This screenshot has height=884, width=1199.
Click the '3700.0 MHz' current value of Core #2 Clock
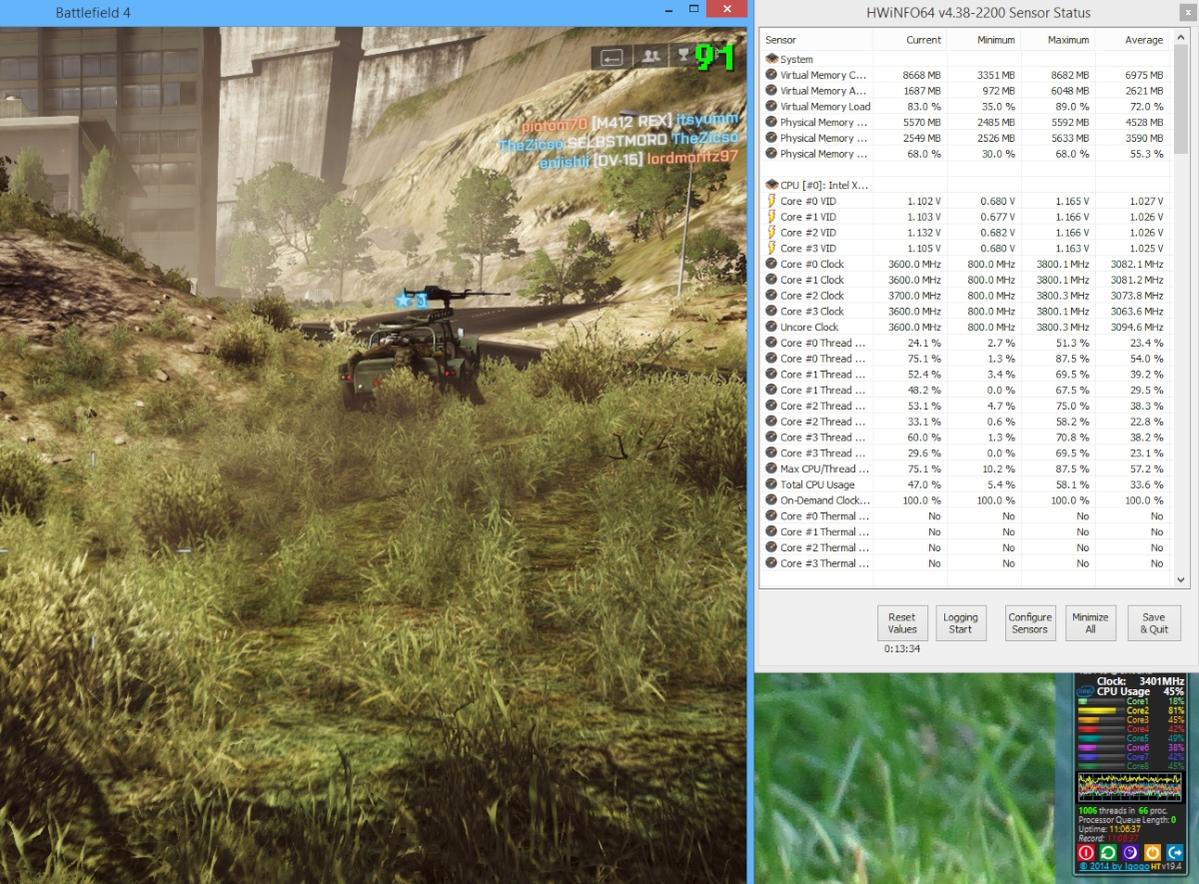tap(915, 295)
